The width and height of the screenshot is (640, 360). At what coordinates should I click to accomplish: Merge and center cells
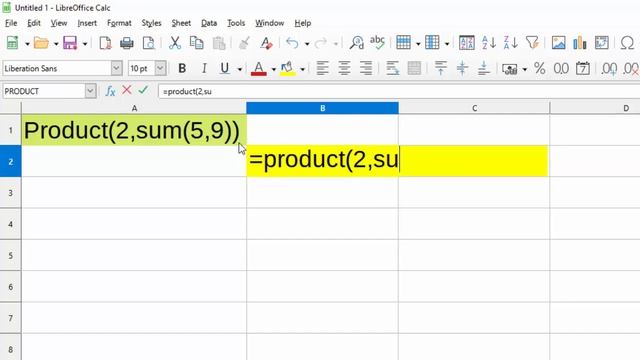pos(414,69)
